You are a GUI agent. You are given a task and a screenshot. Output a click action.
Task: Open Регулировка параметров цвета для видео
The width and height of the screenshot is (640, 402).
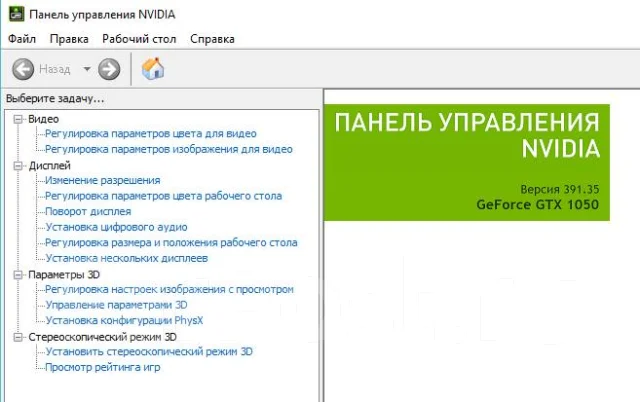[x=151, y=133]
